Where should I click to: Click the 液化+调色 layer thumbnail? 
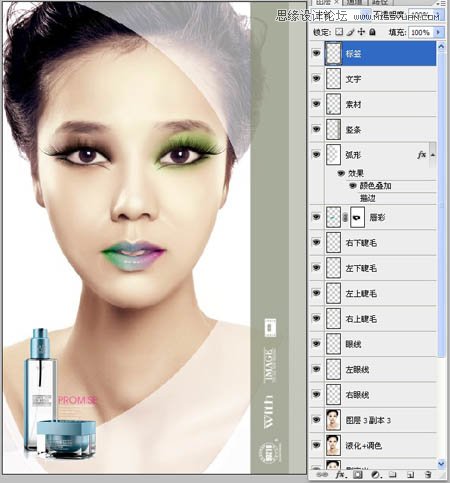[x=333, y=445]
